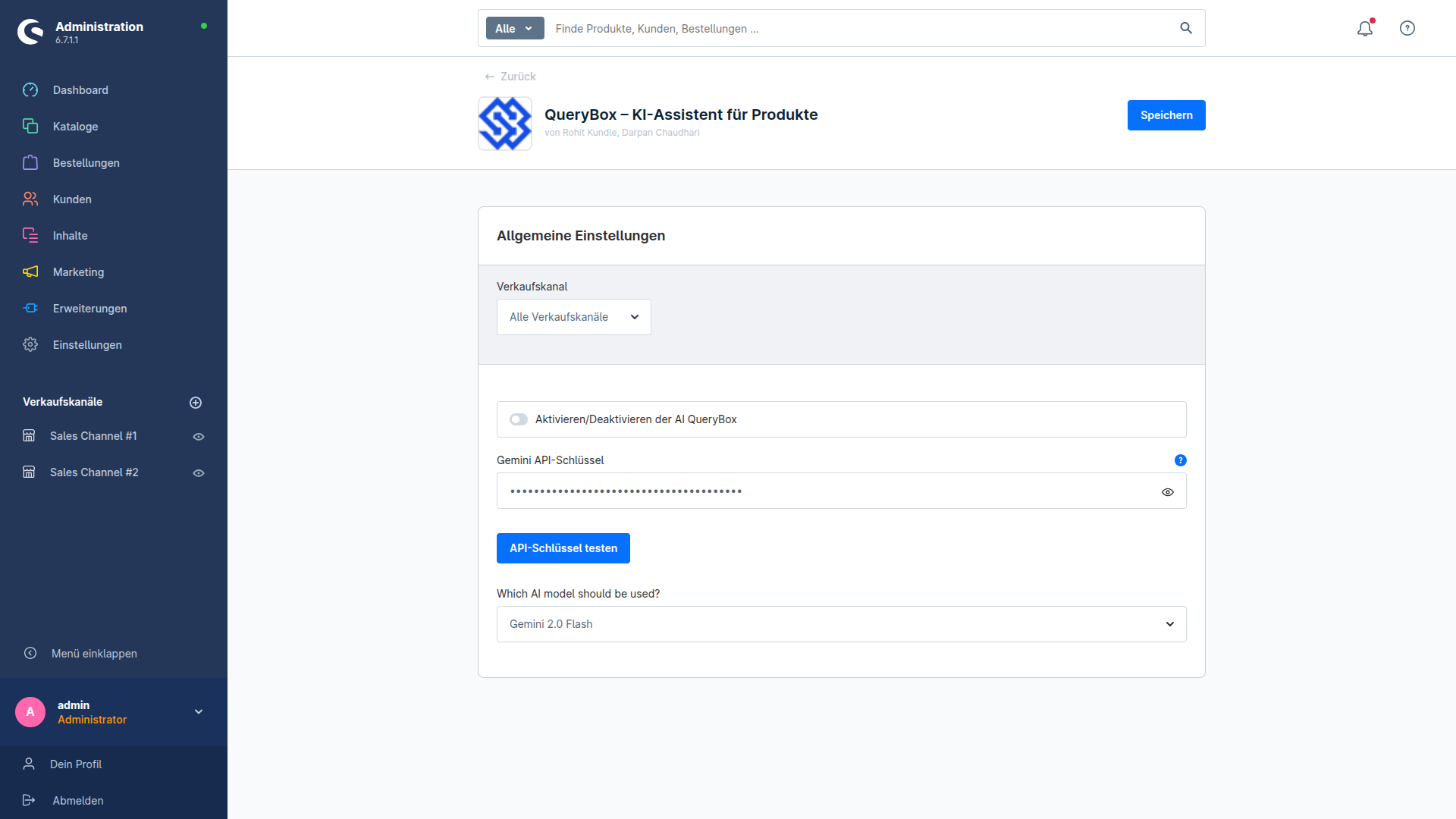Image resolution: width=1456 pixels, height=819 pixels.
Task: Click the search magnifier icon
Action: (x=1186, y=28)
